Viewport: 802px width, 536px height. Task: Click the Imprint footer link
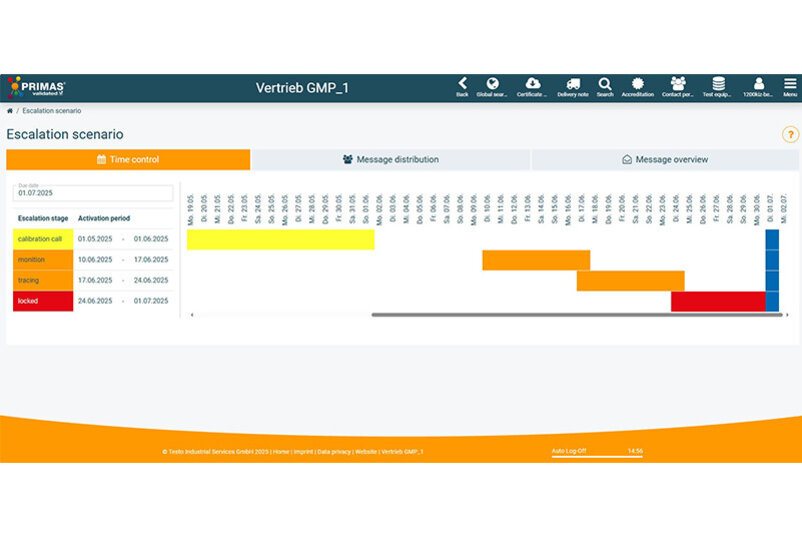click(303, 452)
